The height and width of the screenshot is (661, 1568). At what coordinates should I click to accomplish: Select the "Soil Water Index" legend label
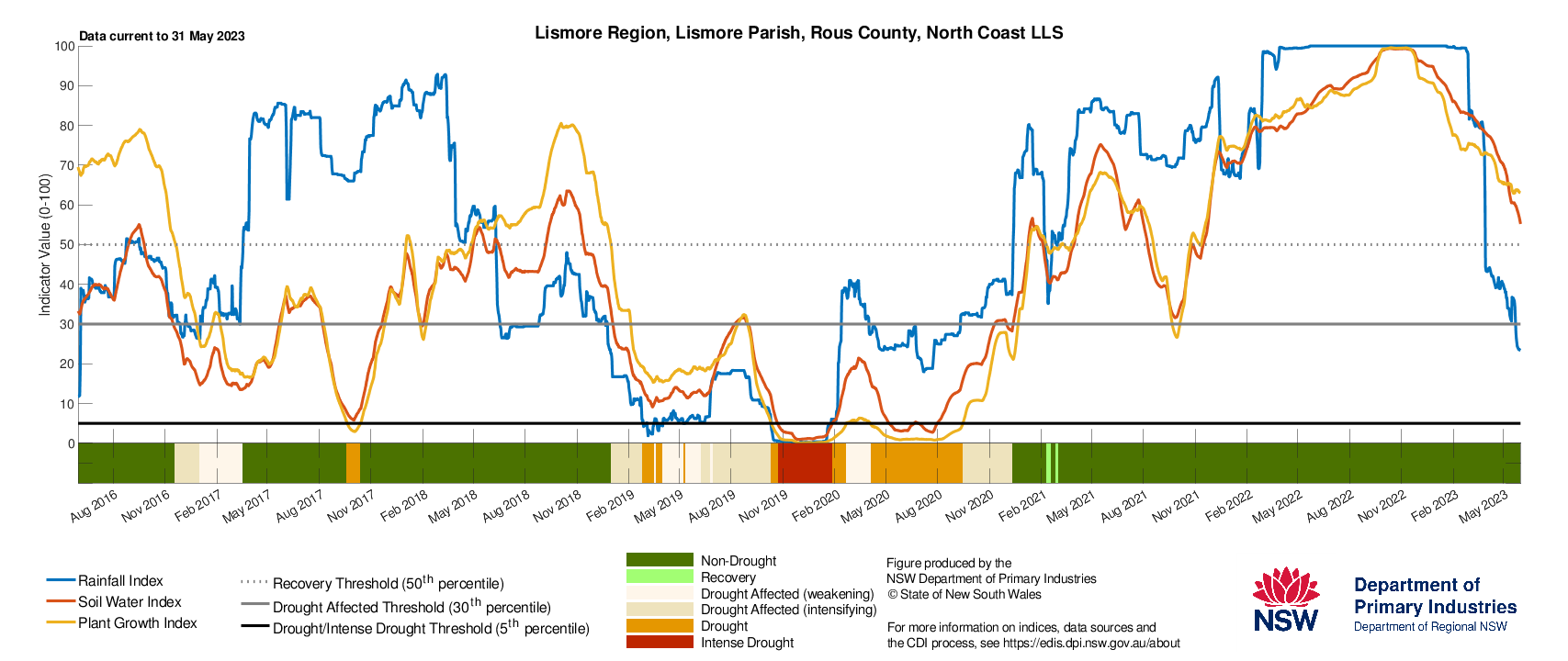coord(130,601)
